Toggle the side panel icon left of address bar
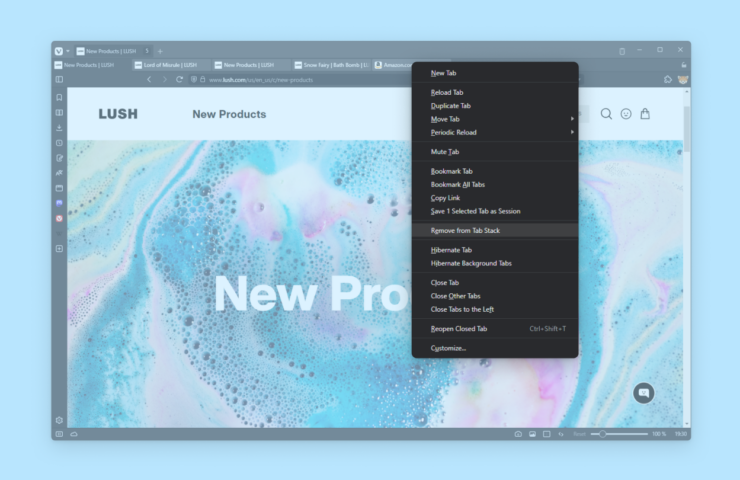 tap(59, 79)
